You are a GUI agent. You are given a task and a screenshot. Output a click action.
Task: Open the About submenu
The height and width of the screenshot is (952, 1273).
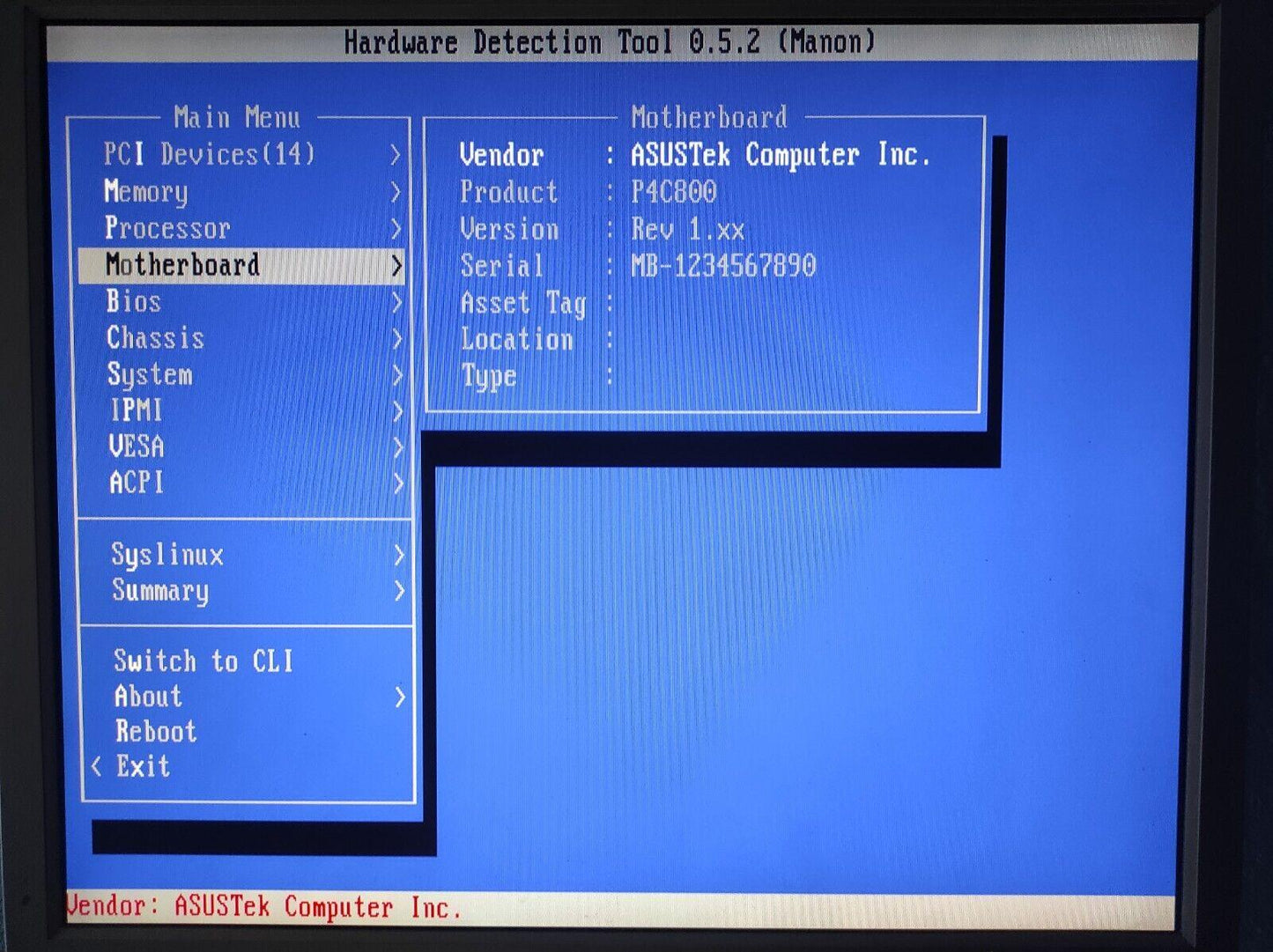[x=148, y=697]
